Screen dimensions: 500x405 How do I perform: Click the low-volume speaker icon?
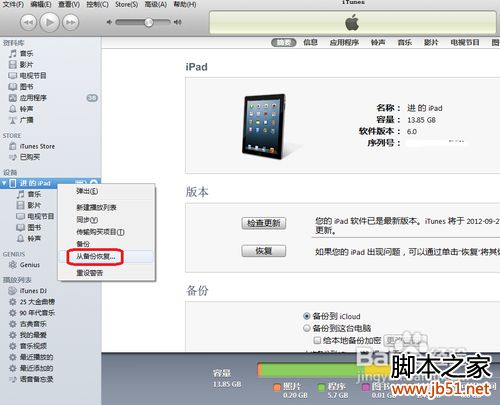[109, 22]
